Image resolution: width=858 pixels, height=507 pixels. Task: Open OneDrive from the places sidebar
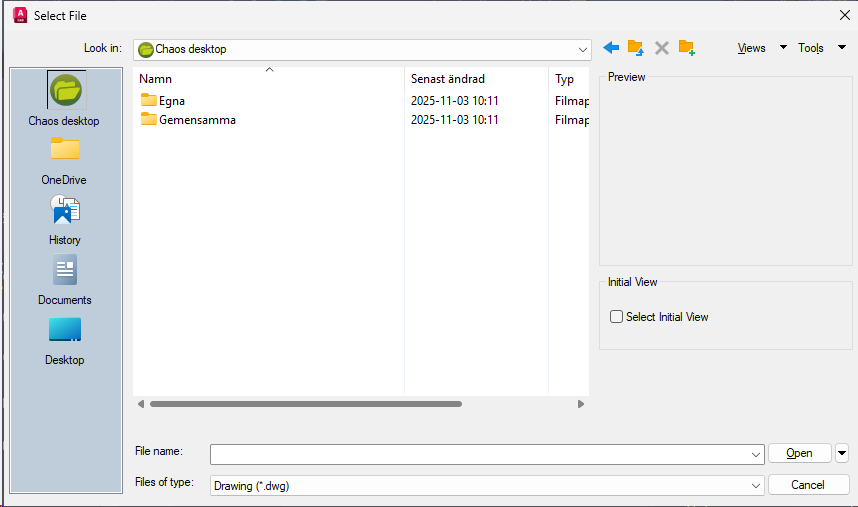tap(64, 160)
